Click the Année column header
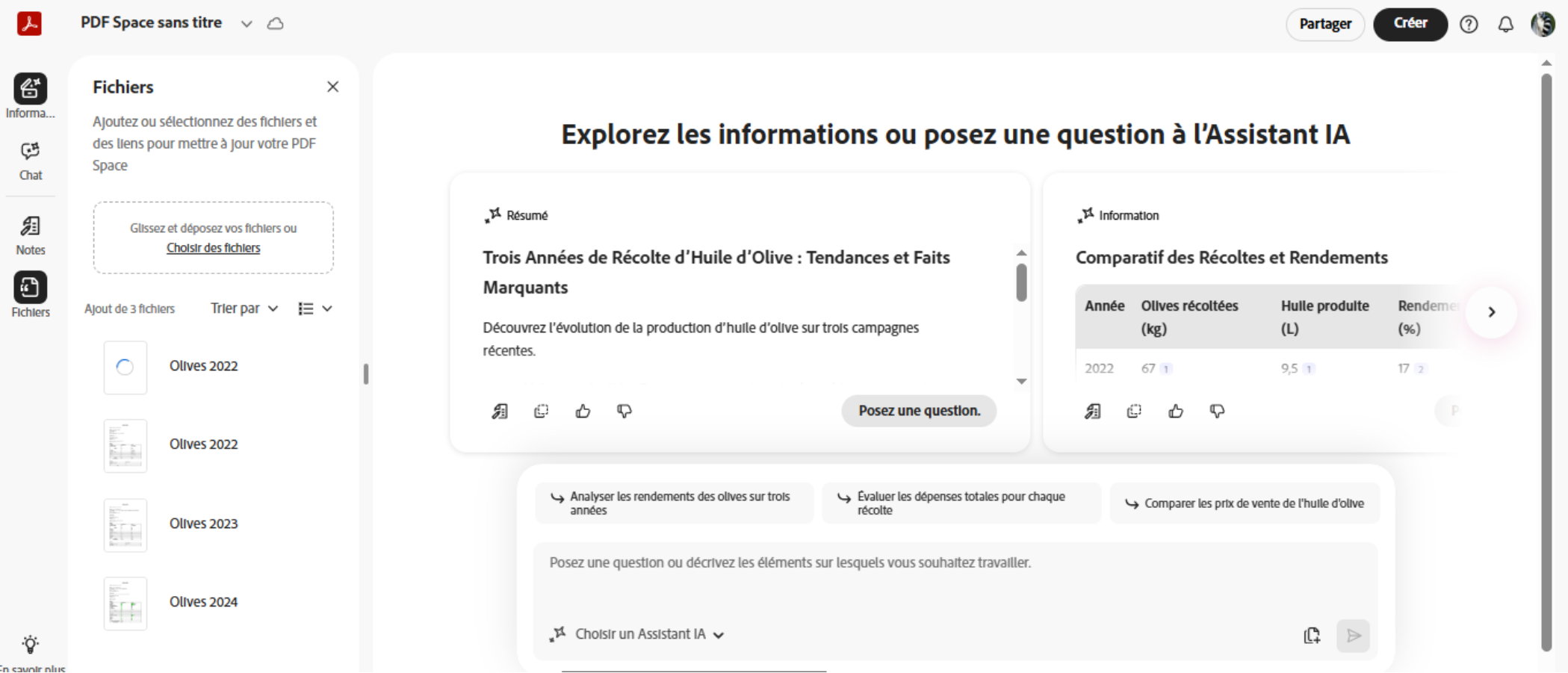The height and width of the screenshot is (673, 1568). pos(1104,306)
